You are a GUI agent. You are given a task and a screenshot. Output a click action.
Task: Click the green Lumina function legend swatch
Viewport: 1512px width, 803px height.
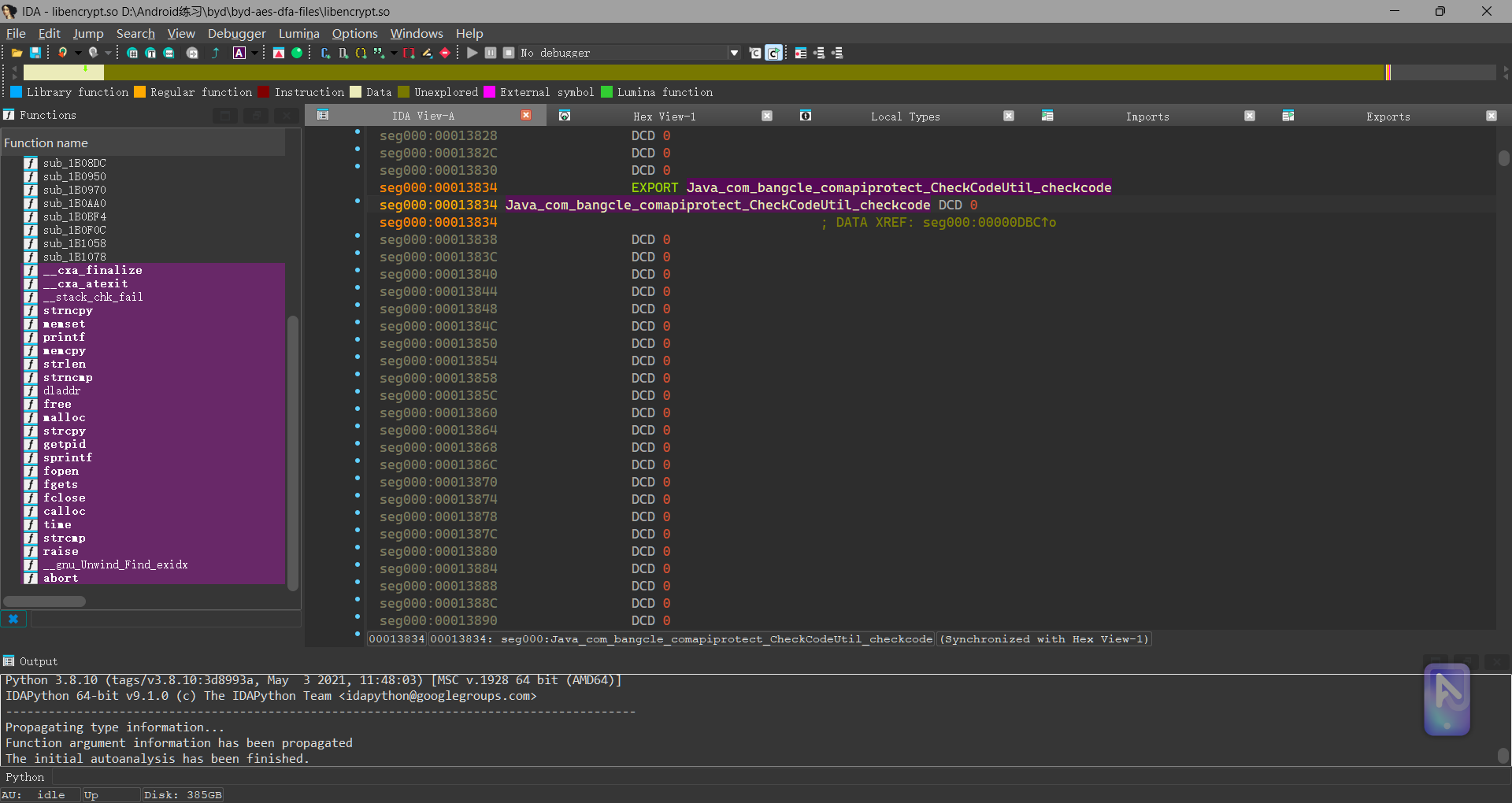607,92
